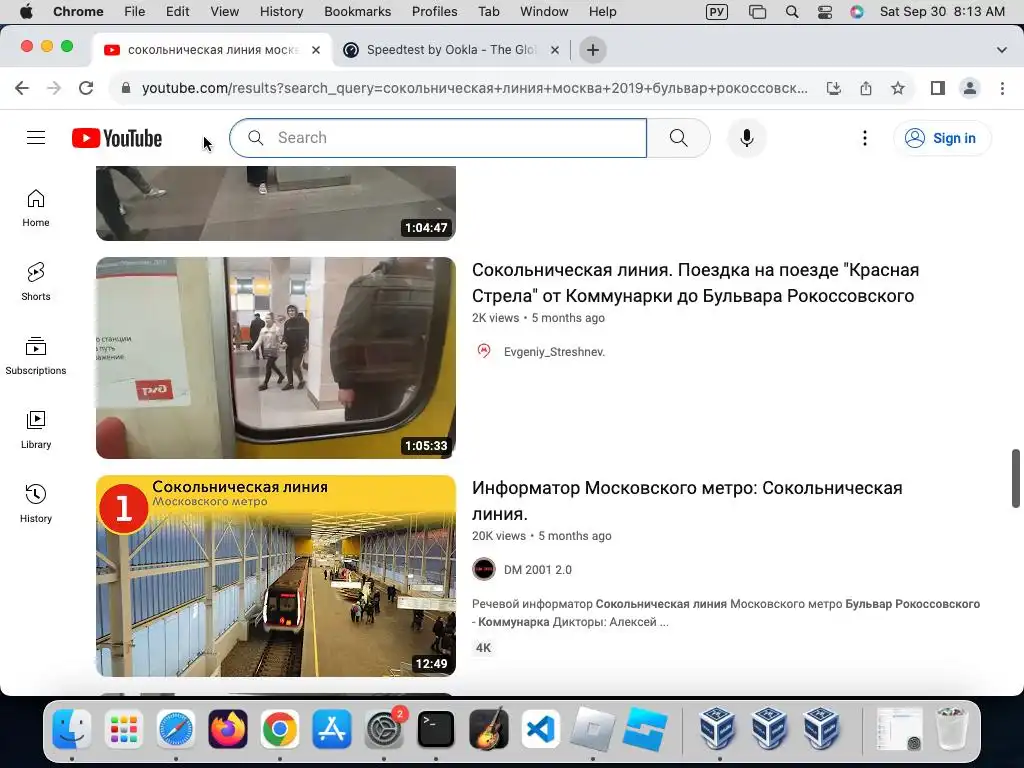This screenshot has width=1024, height=768.
Task: Click the 4K badge
Action: click(x=483, y=648)
